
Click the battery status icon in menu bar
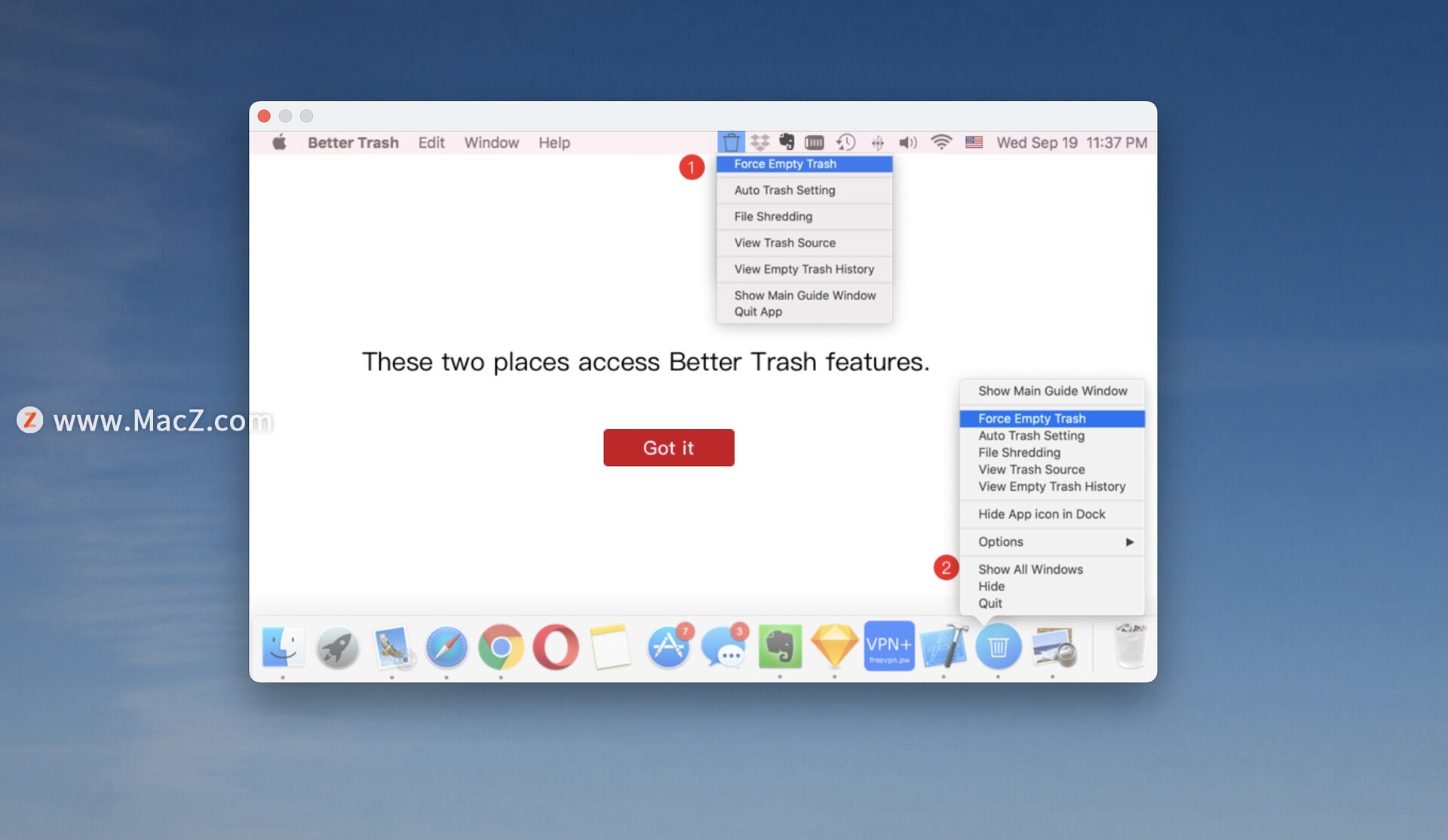814,143
